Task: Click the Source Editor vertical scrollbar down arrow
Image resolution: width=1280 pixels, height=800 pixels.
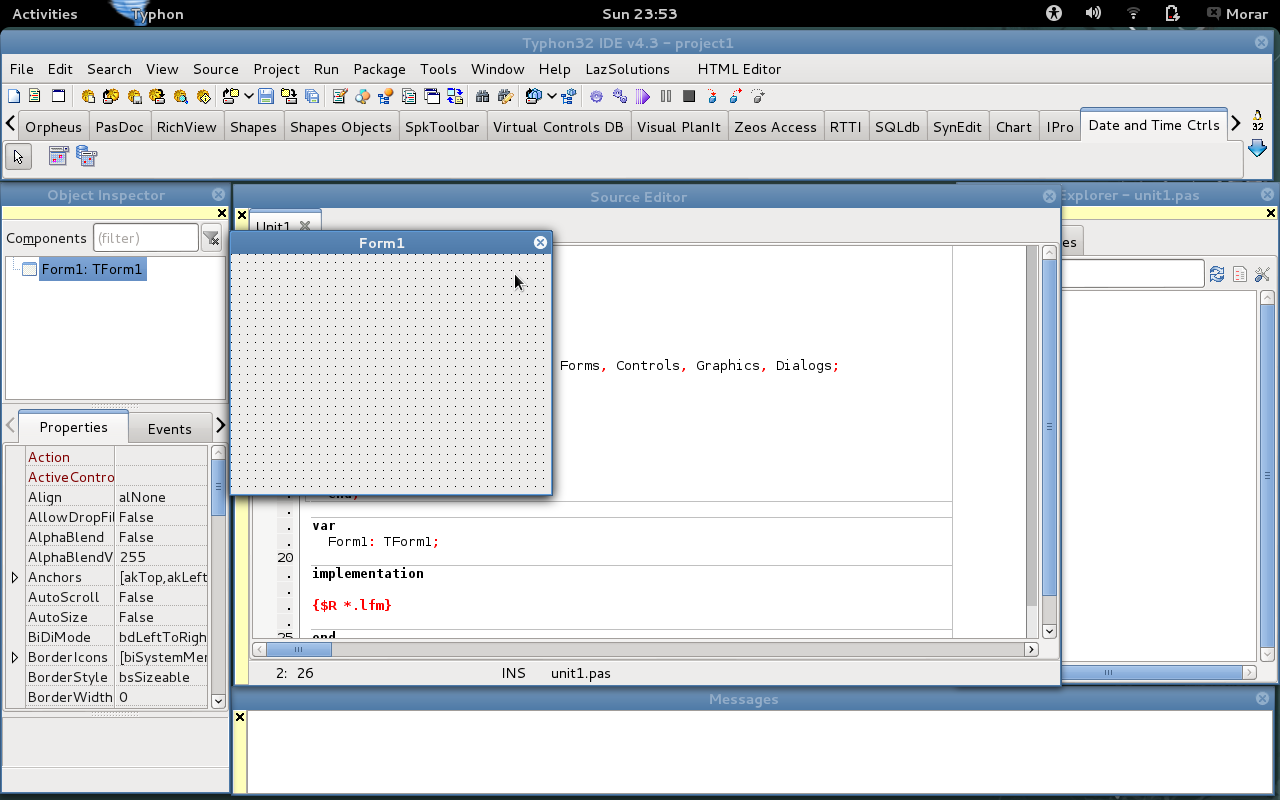Action: click(1049, 631)
